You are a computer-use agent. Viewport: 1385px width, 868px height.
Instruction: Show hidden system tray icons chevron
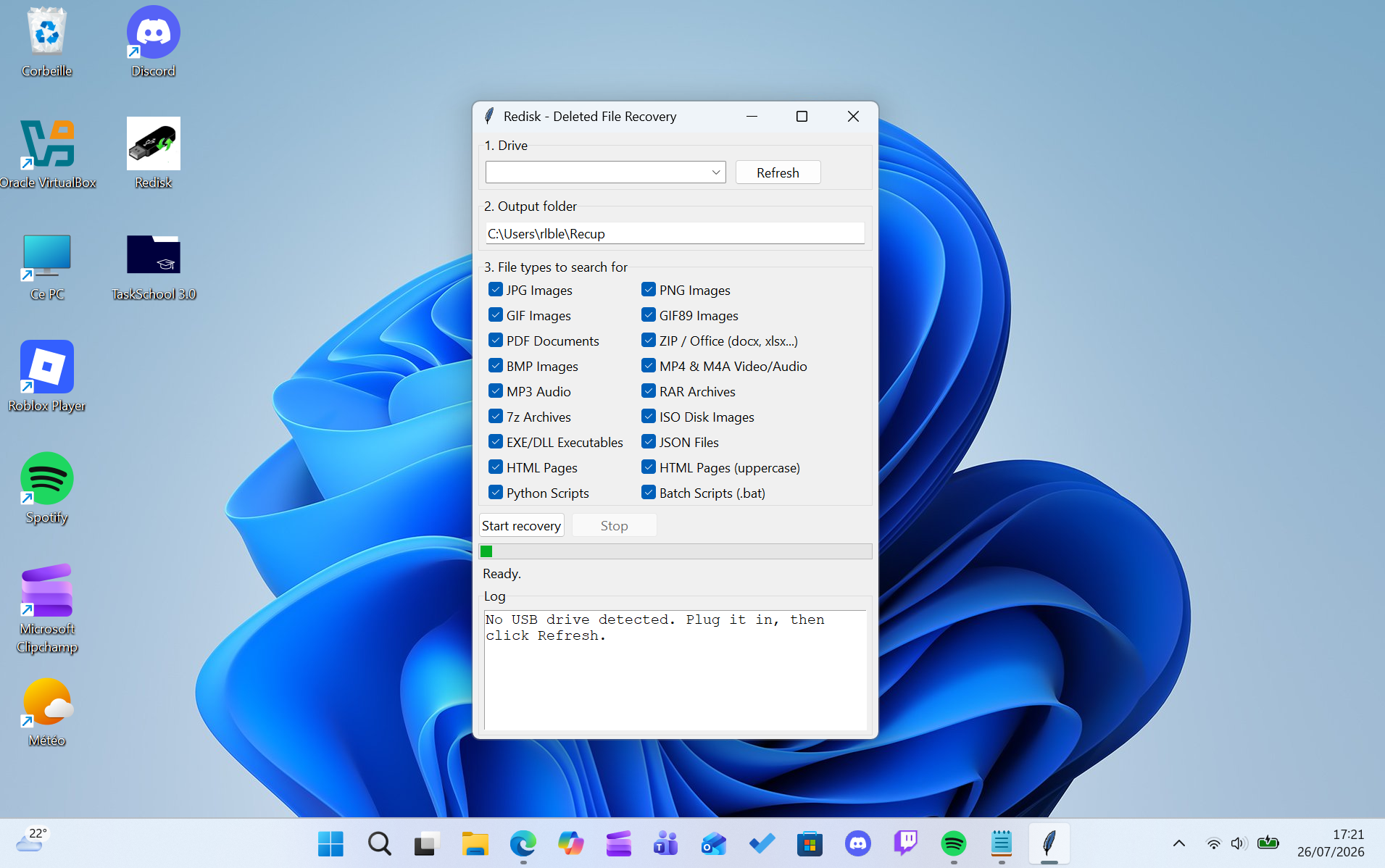pyautogui.click(x=1179, y=843)
